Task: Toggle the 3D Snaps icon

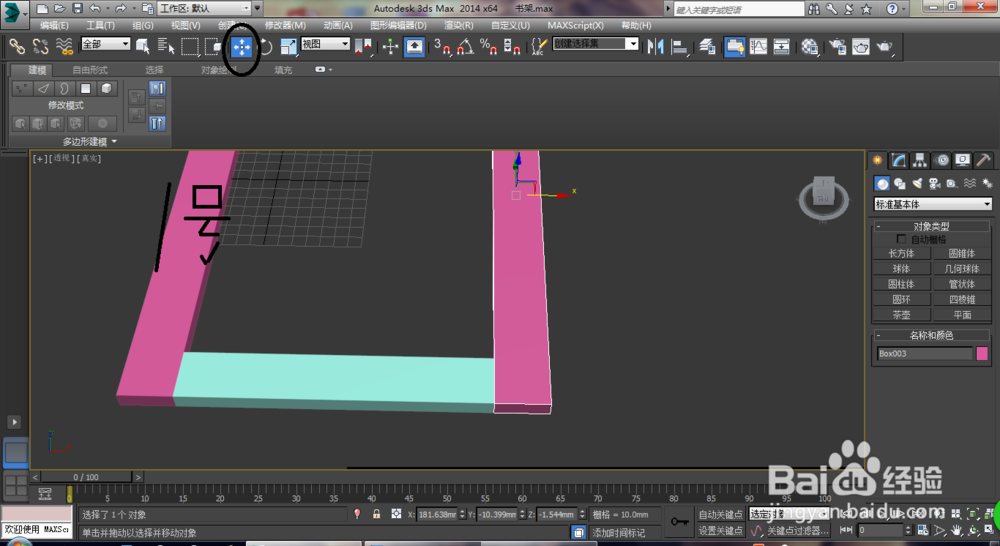Action: (441, 47)
